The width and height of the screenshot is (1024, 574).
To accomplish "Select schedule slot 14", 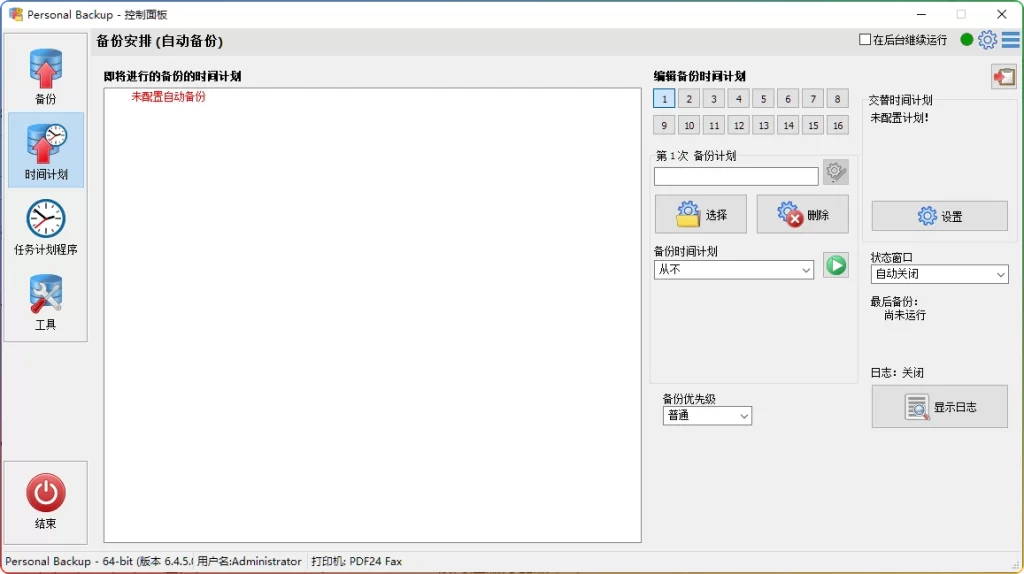I will (x=788, y=125).
